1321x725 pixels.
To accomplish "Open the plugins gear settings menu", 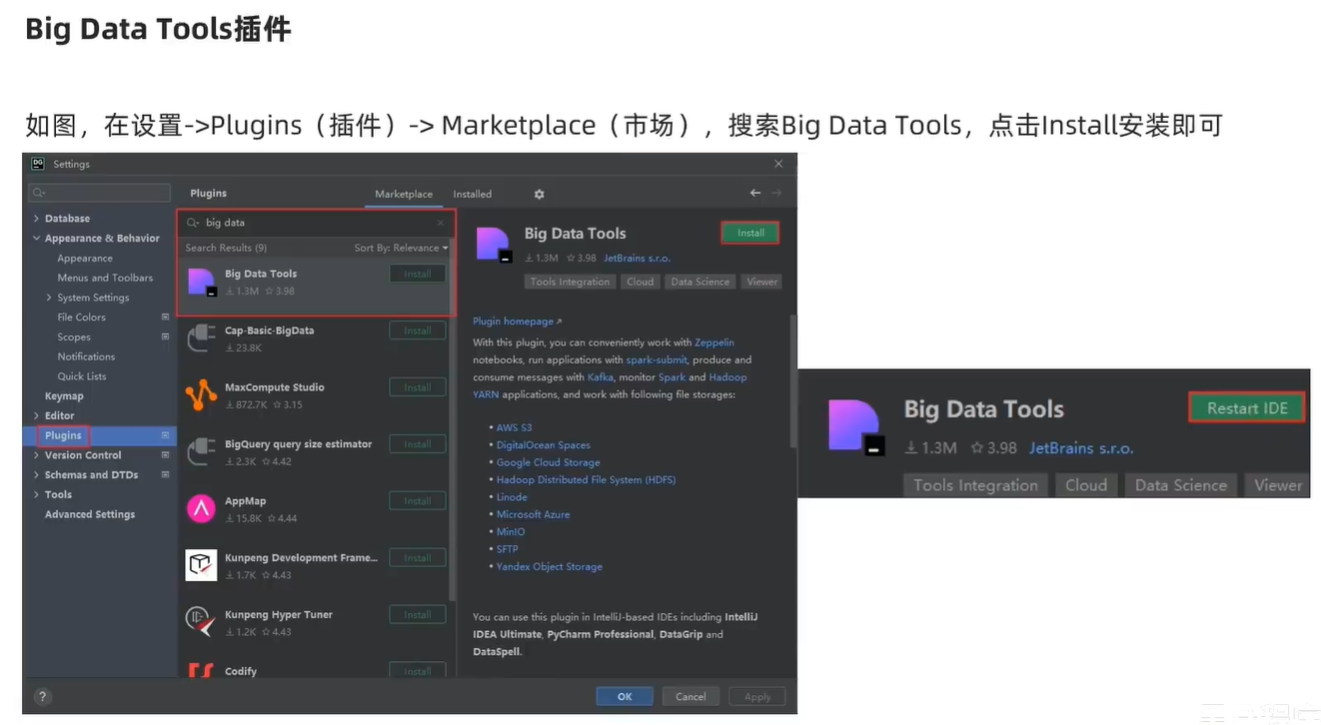I will click(539, 194).
